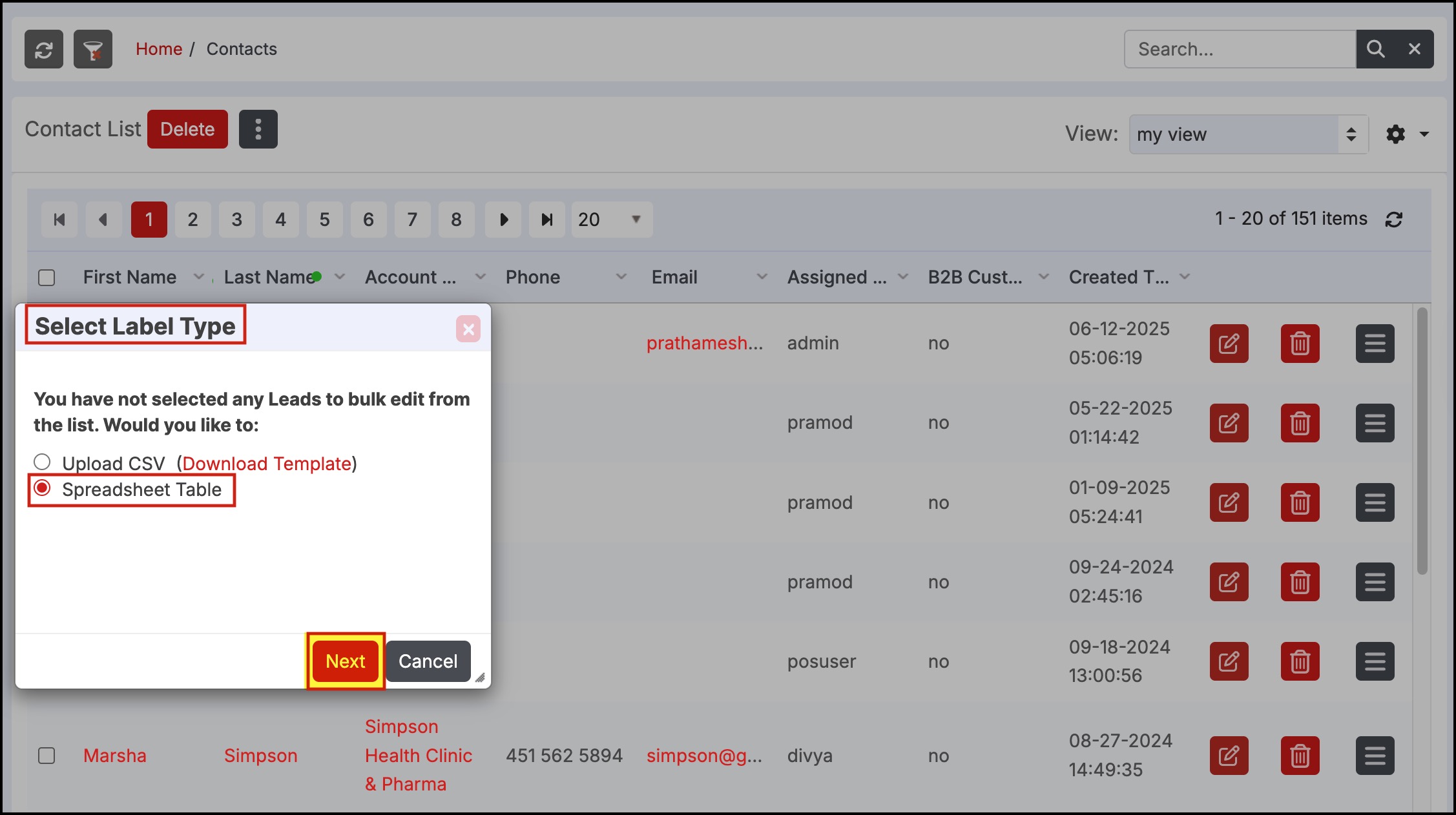The image size is (1456, 815).
Task: Select the Spreadsheet Table radio option
Action: tap(42, 488)
